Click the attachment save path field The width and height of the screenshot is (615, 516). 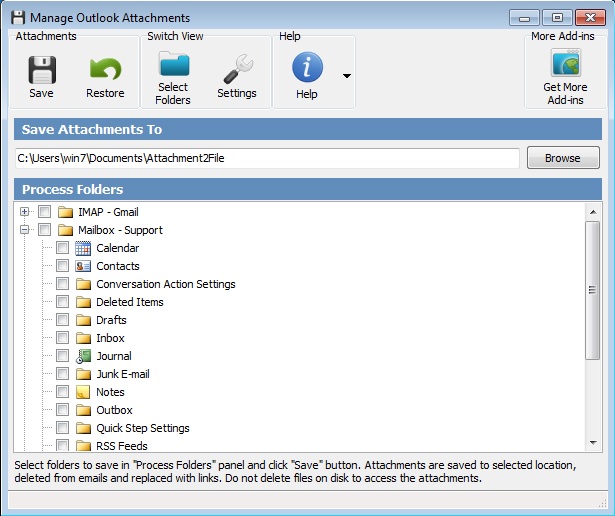(x=266, y=158)
